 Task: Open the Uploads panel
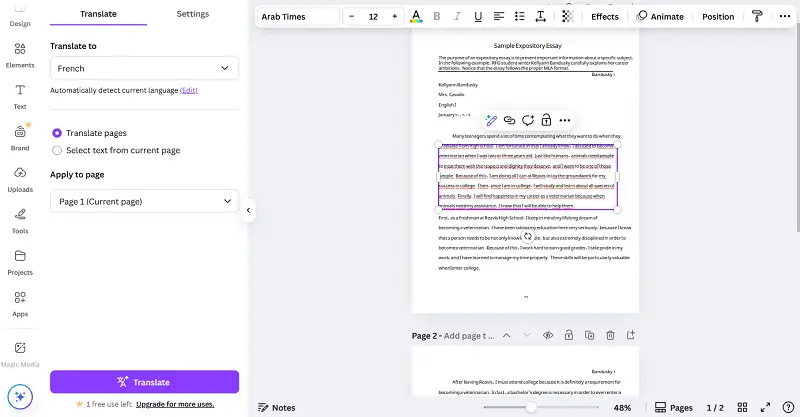pyautogui.click(x=20, y=180)
